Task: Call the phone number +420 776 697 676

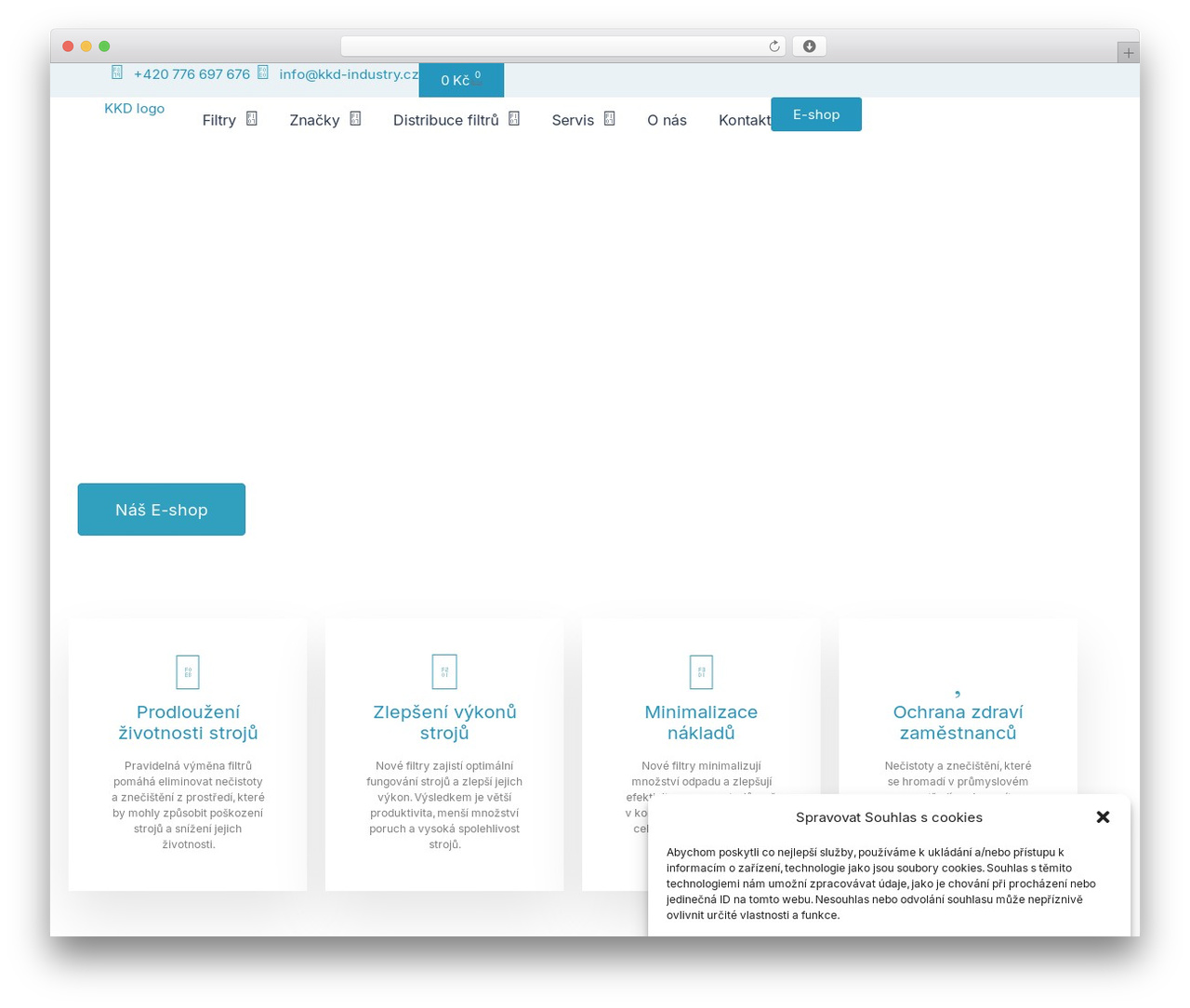Action: point(192,74)
